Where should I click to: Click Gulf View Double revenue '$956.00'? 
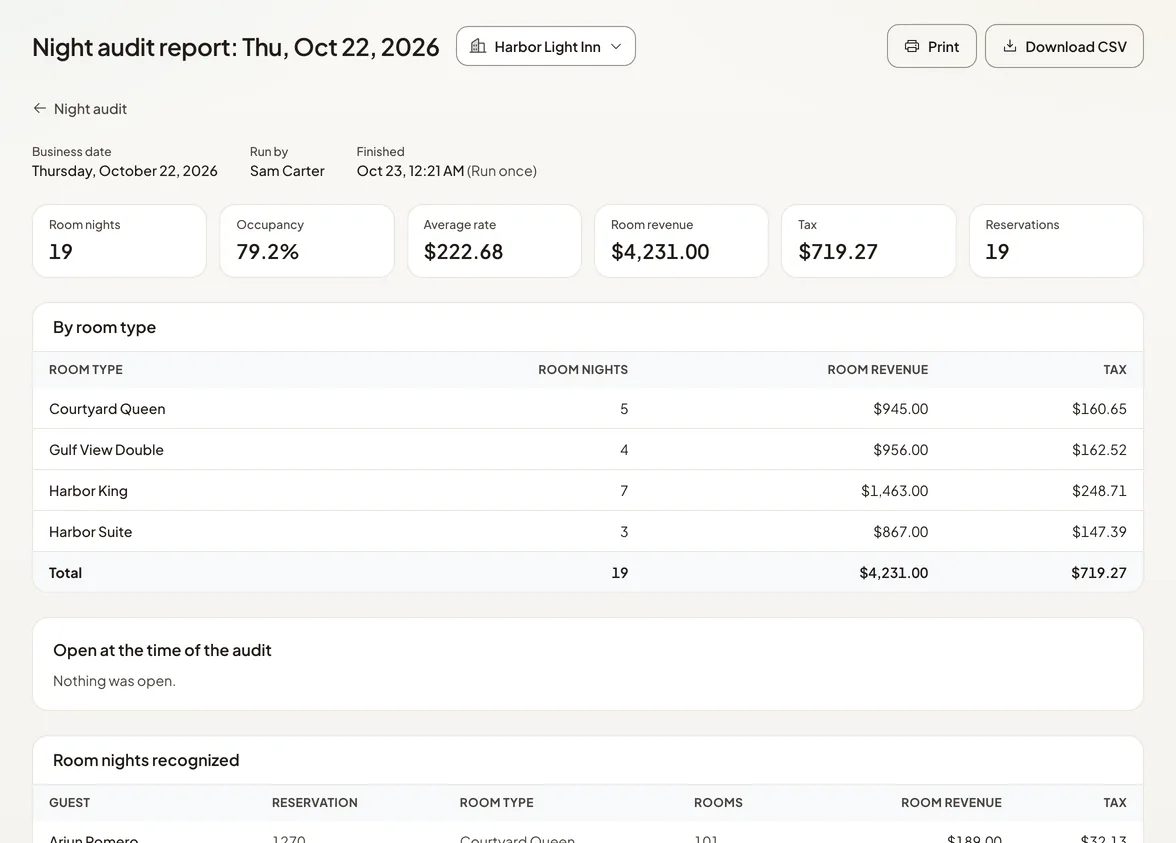point(901,450)
